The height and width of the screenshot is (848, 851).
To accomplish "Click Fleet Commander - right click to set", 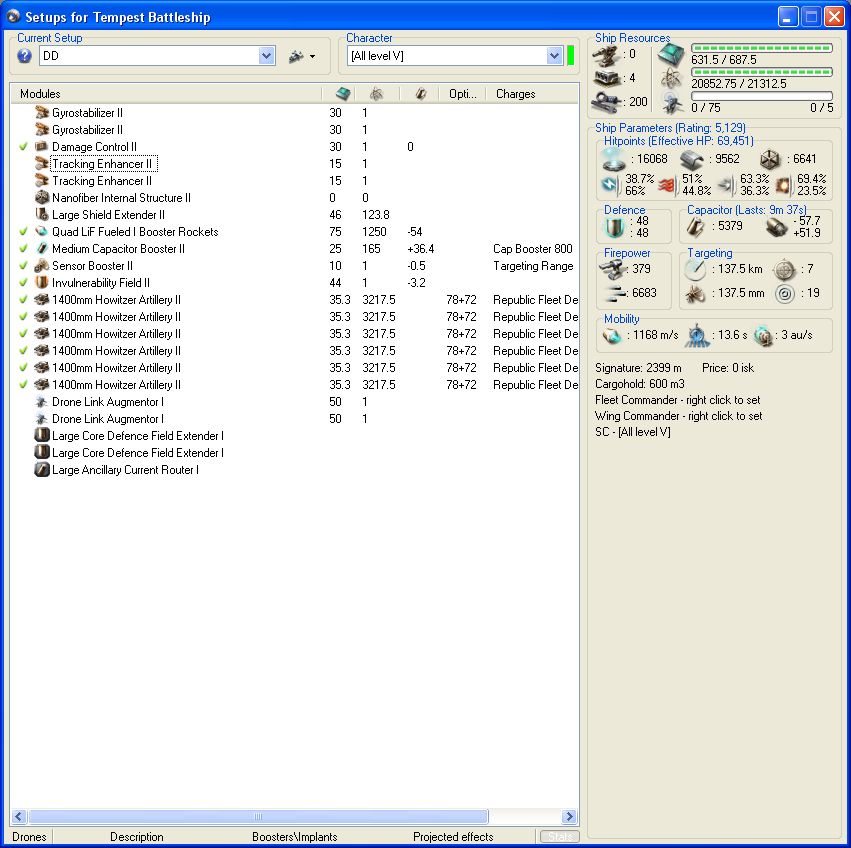I will 677,400.
